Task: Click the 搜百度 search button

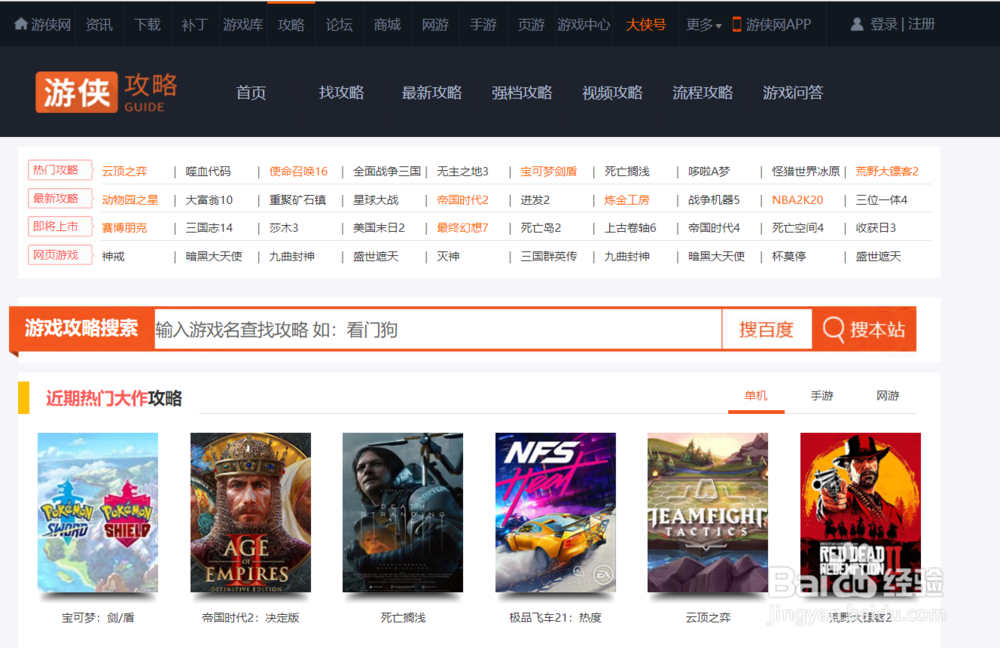Action: coord(767,330)
